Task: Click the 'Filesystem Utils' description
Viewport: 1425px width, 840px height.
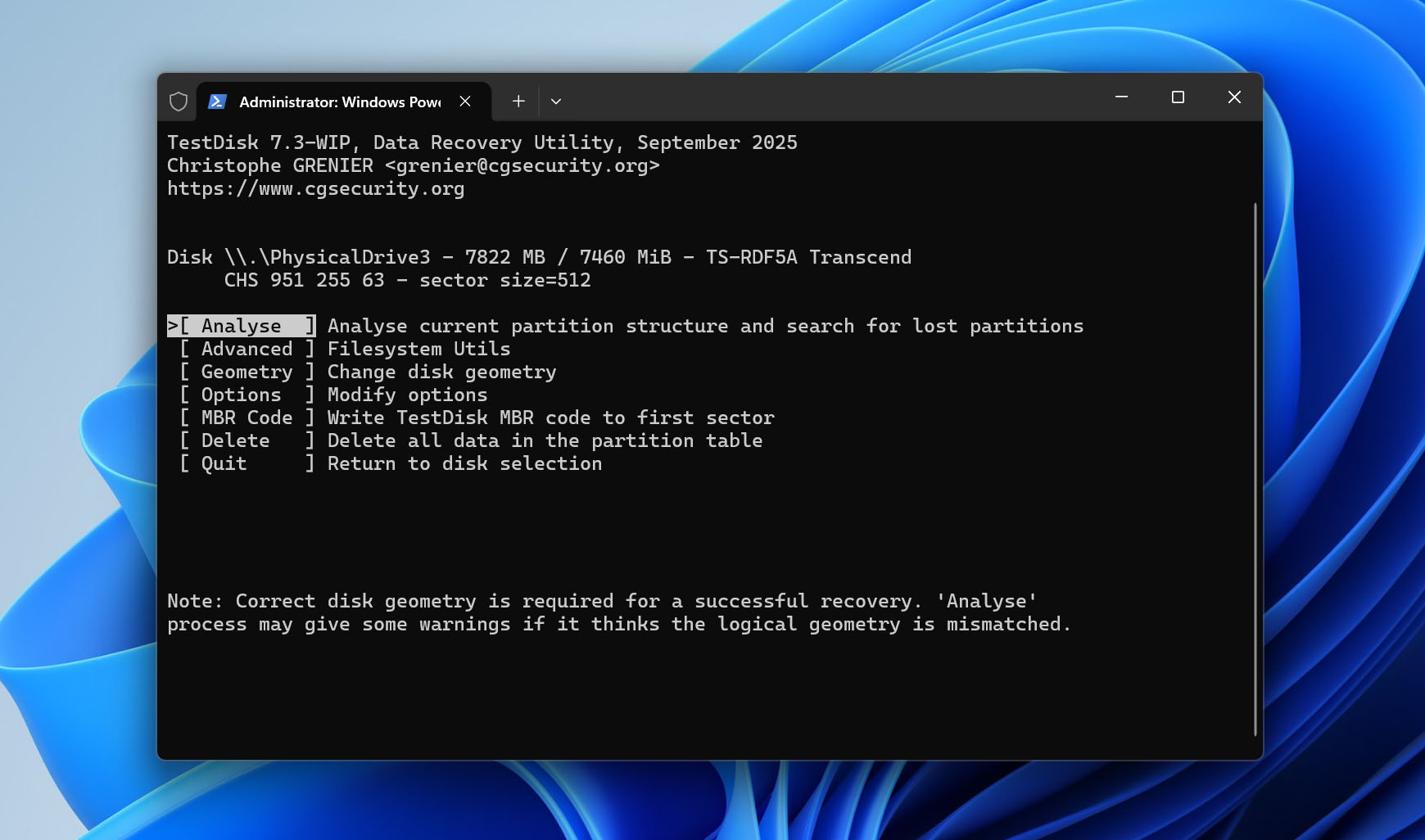Action: tap(418, 349)
